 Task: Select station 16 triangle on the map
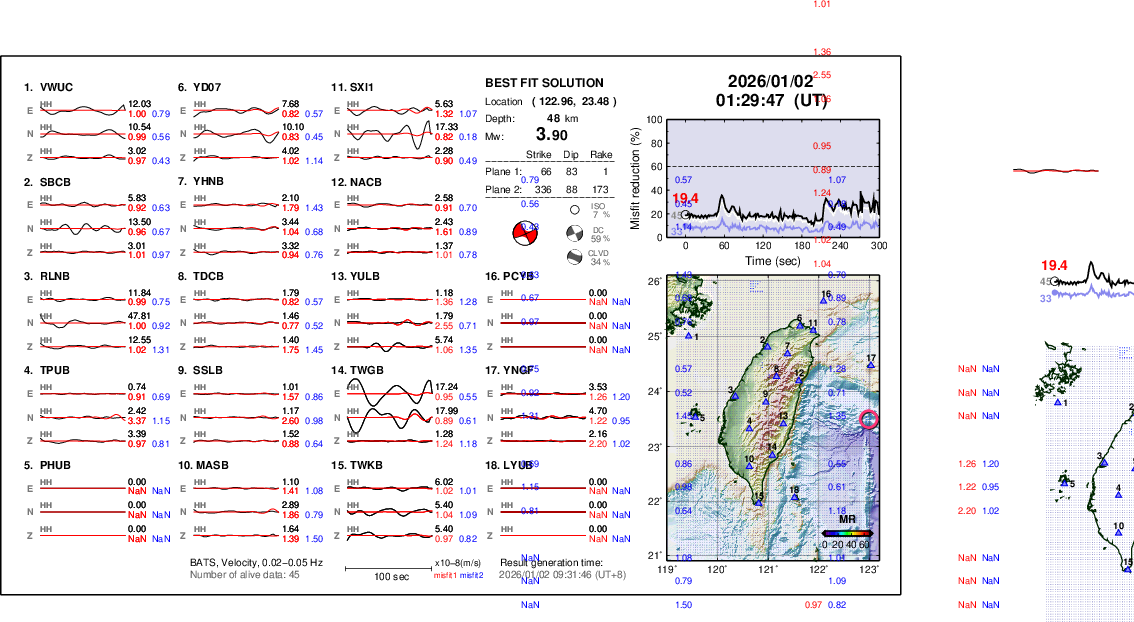coord(824,302)
